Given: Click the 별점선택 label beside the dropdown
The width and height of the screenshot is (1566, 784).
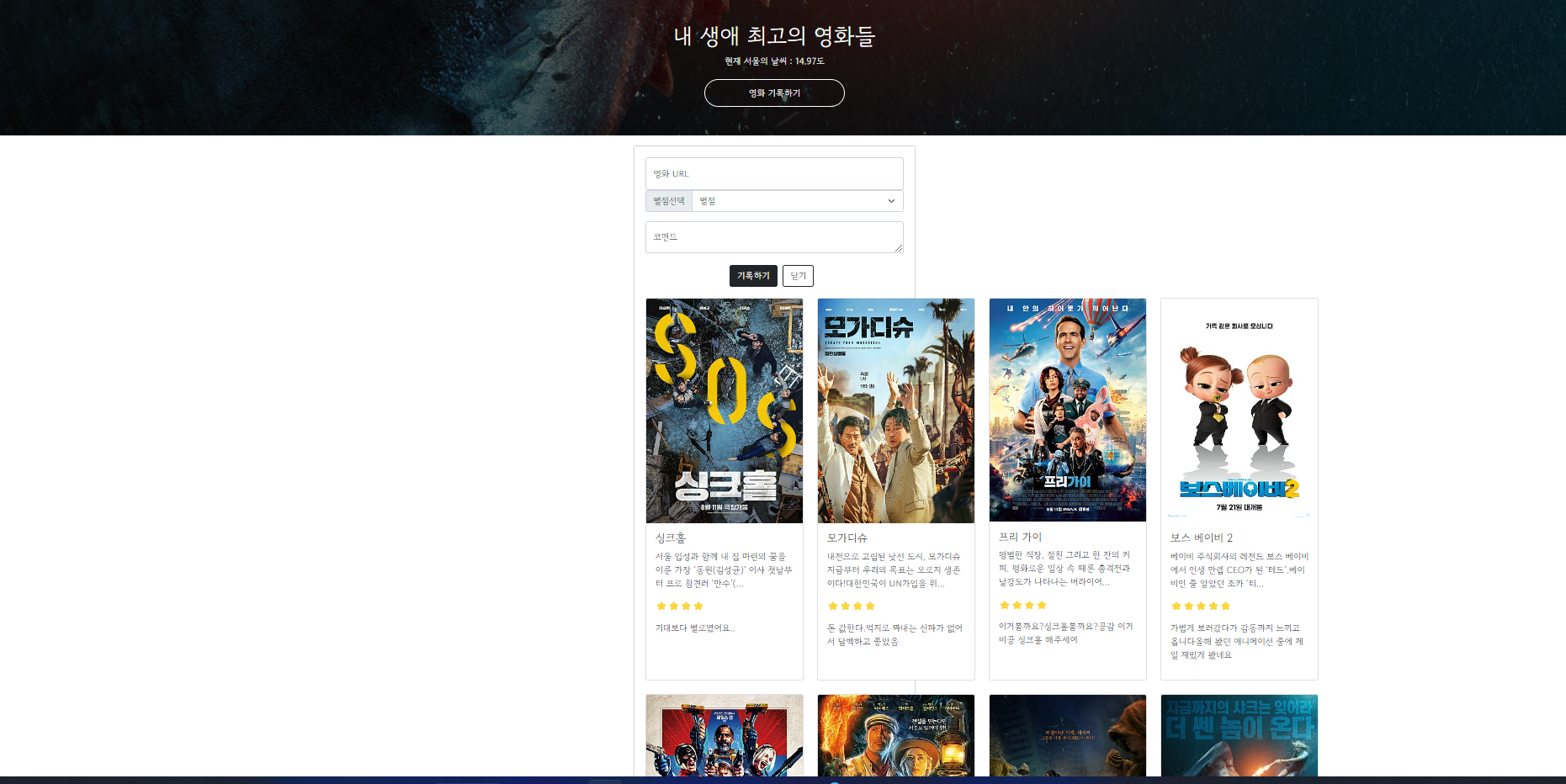Looking at the screenshot, I should (x=669, y=201).
